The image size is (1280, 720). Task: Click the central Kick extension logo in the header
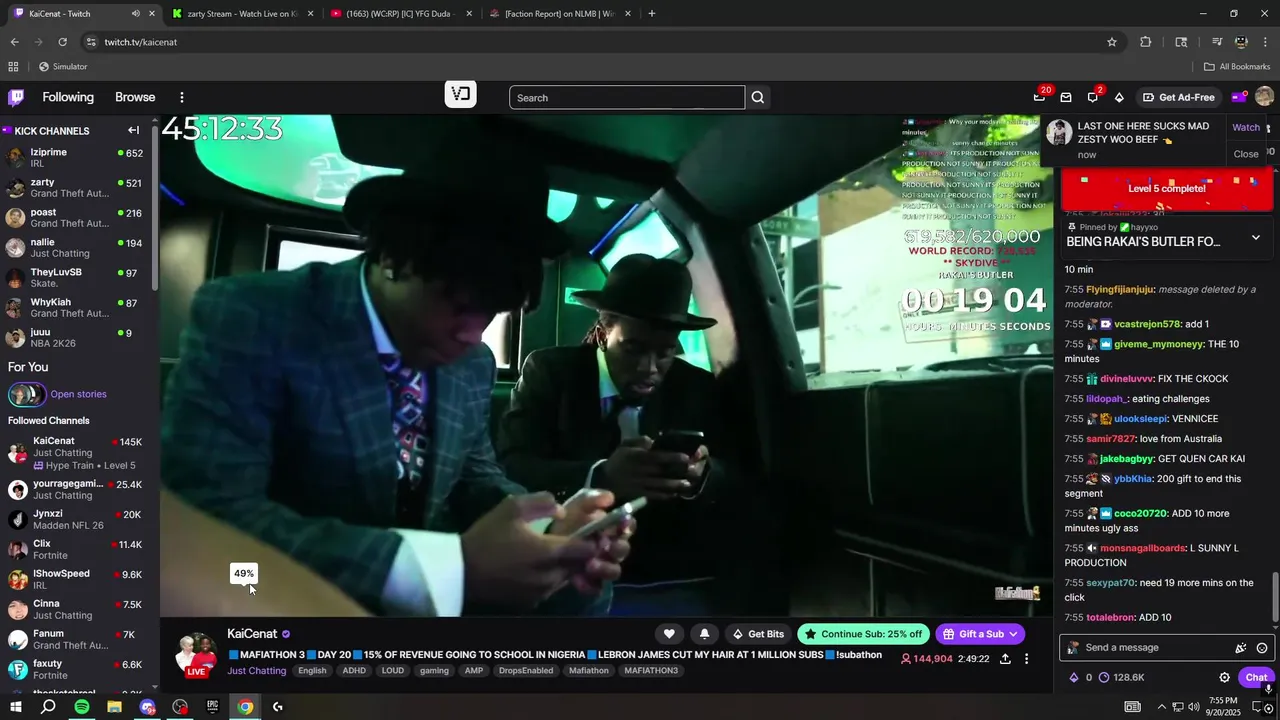point(461,94)
